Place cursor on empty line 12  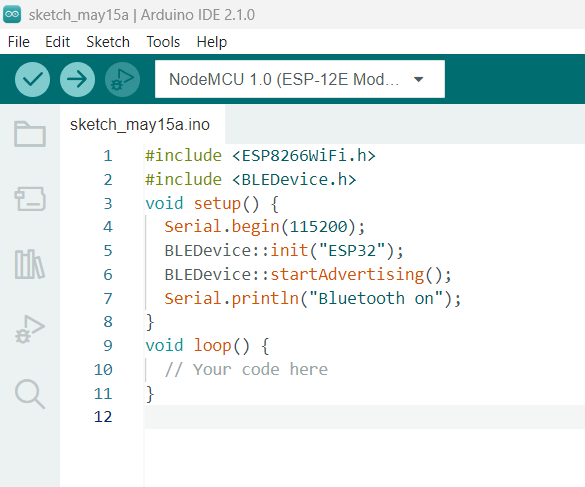click(365, 417)
